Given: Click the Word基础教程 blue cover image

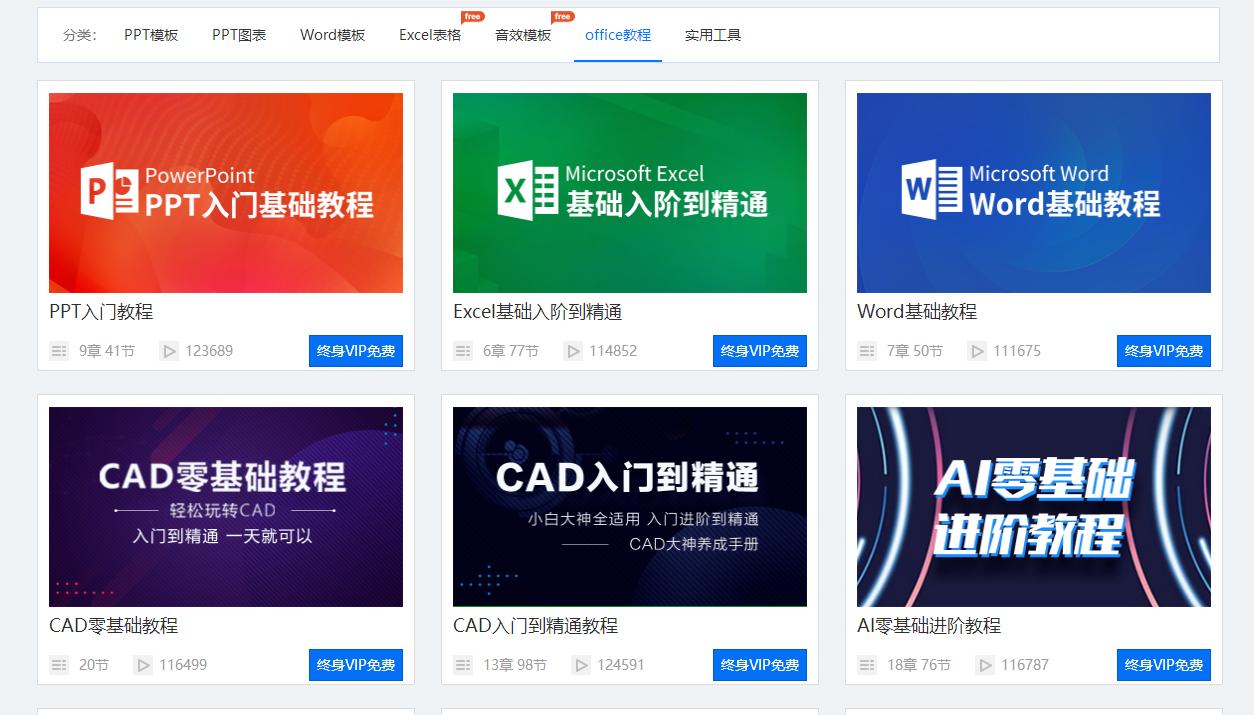Looking at the screenshot, I should [1033, 192].
